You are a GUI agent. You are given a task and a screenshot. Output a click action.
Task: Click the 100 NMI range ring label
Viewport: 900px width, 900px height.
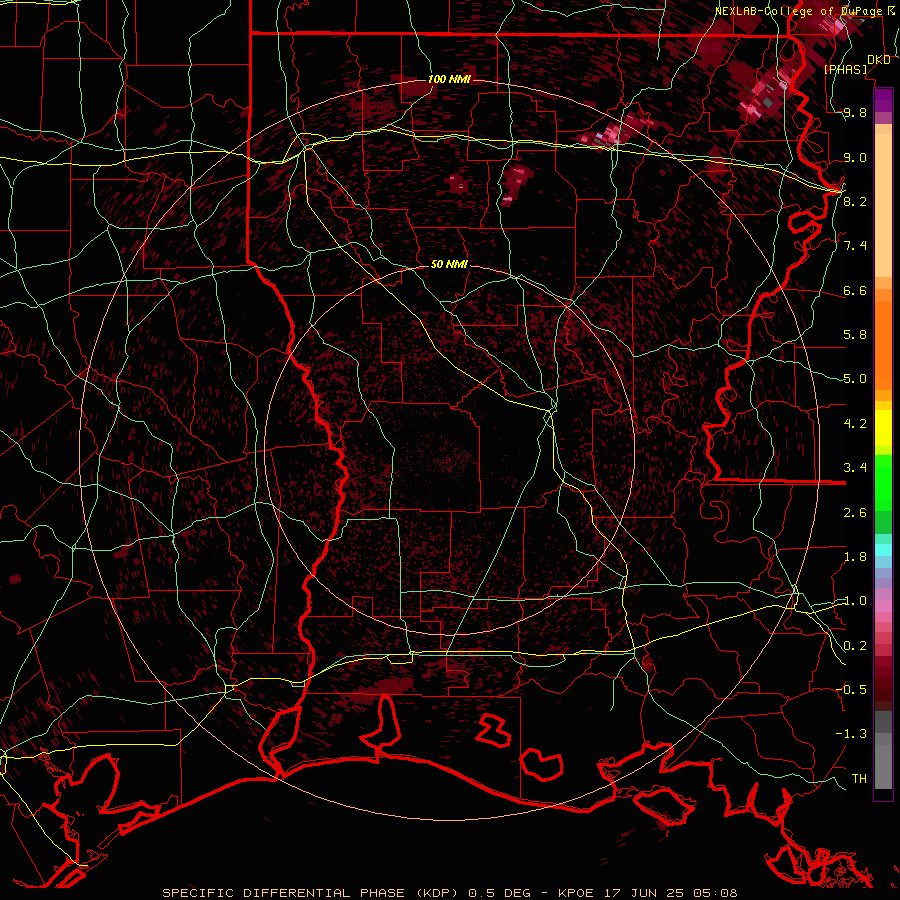coord(449,79)
